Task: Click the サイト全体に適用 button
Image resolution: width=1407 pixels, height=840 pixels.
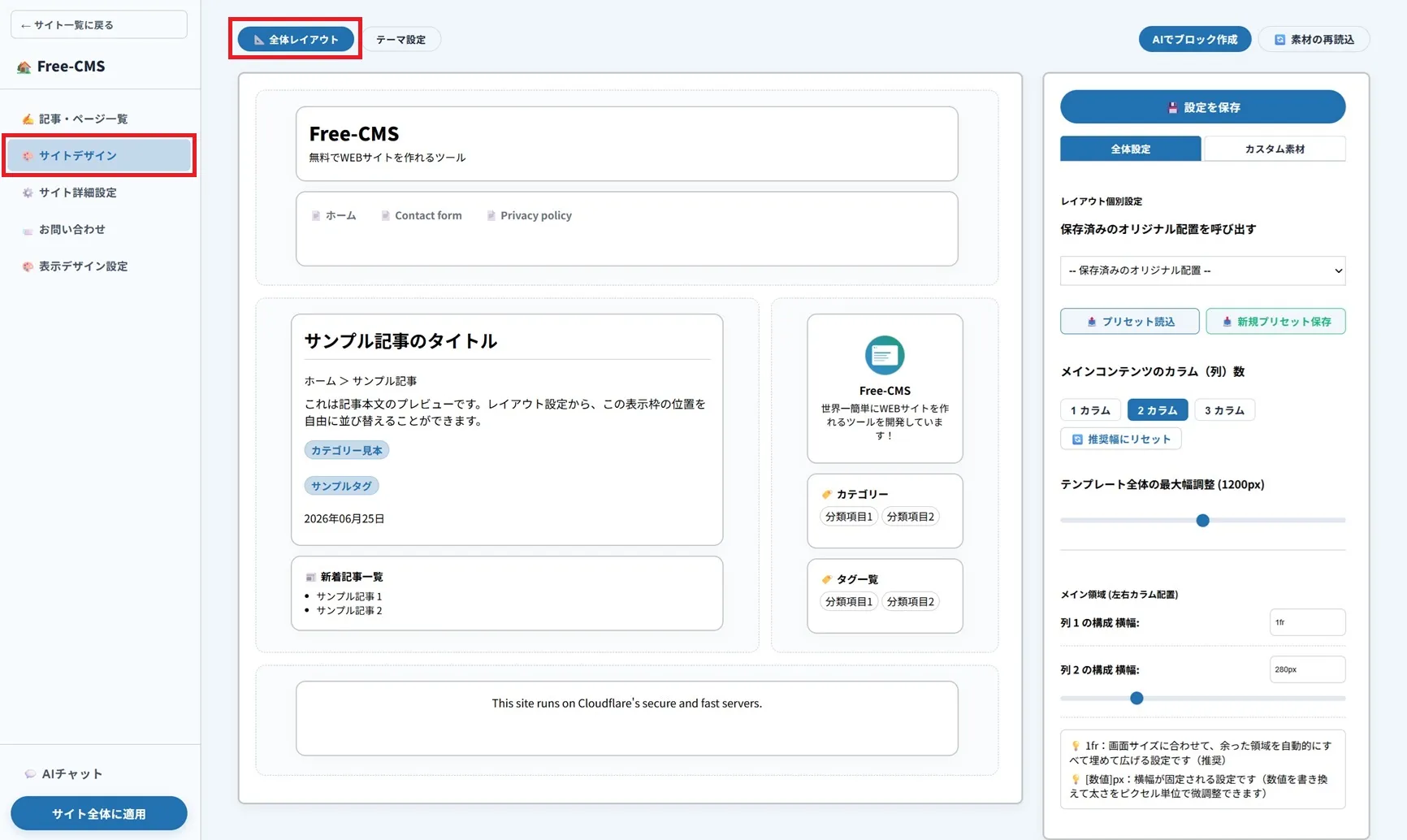Action: click(99, 814)
